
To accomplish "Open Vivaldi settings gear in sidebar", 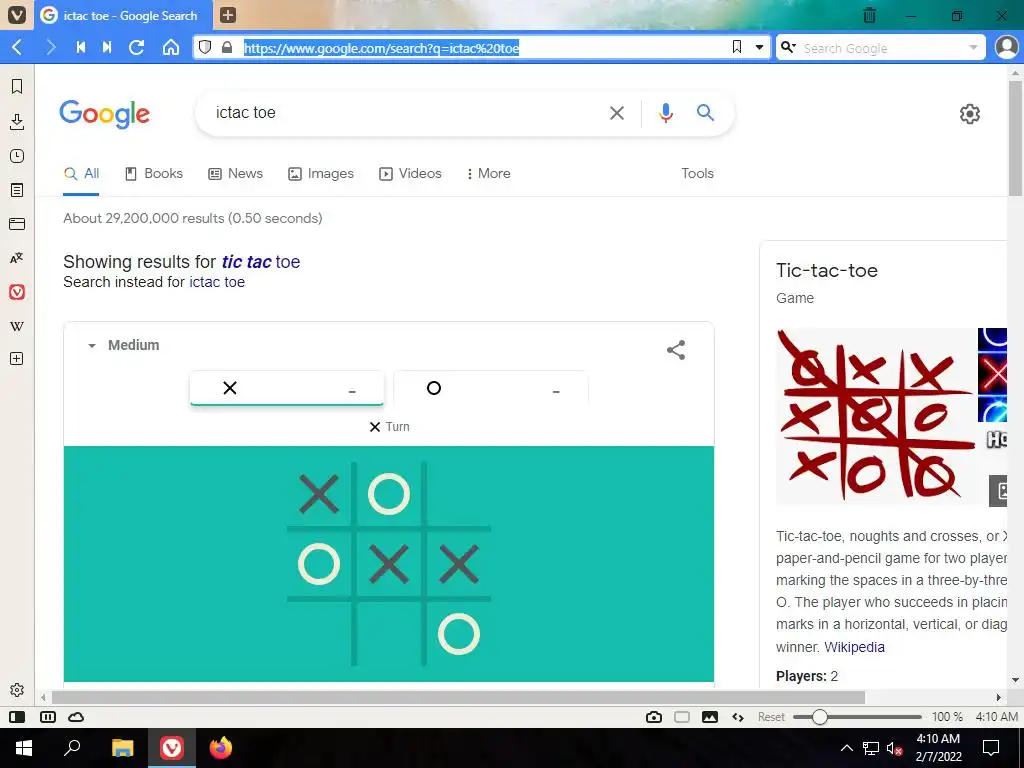I will (17, 690).
